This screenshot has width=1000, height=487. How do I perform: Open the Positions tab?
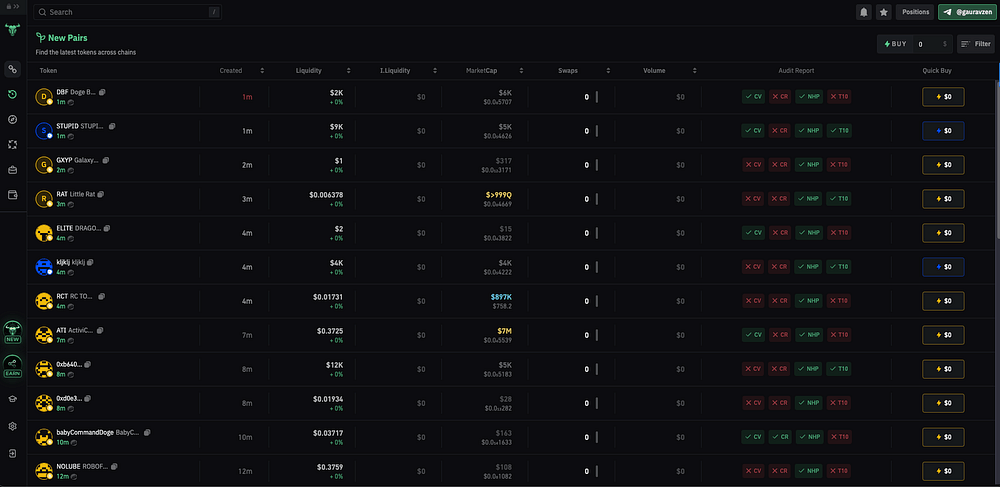pos(915,12)
